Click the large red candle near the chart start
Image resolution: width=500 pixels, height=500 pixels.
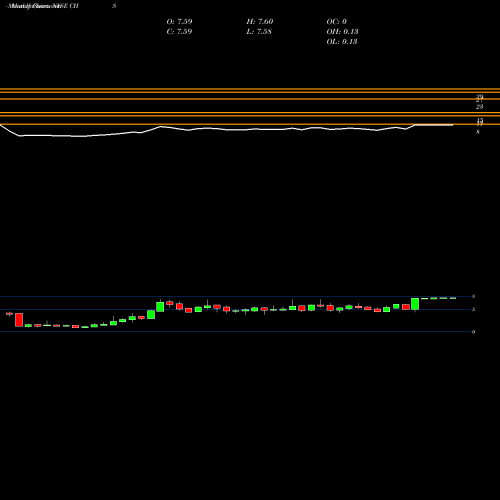point(19,320)
